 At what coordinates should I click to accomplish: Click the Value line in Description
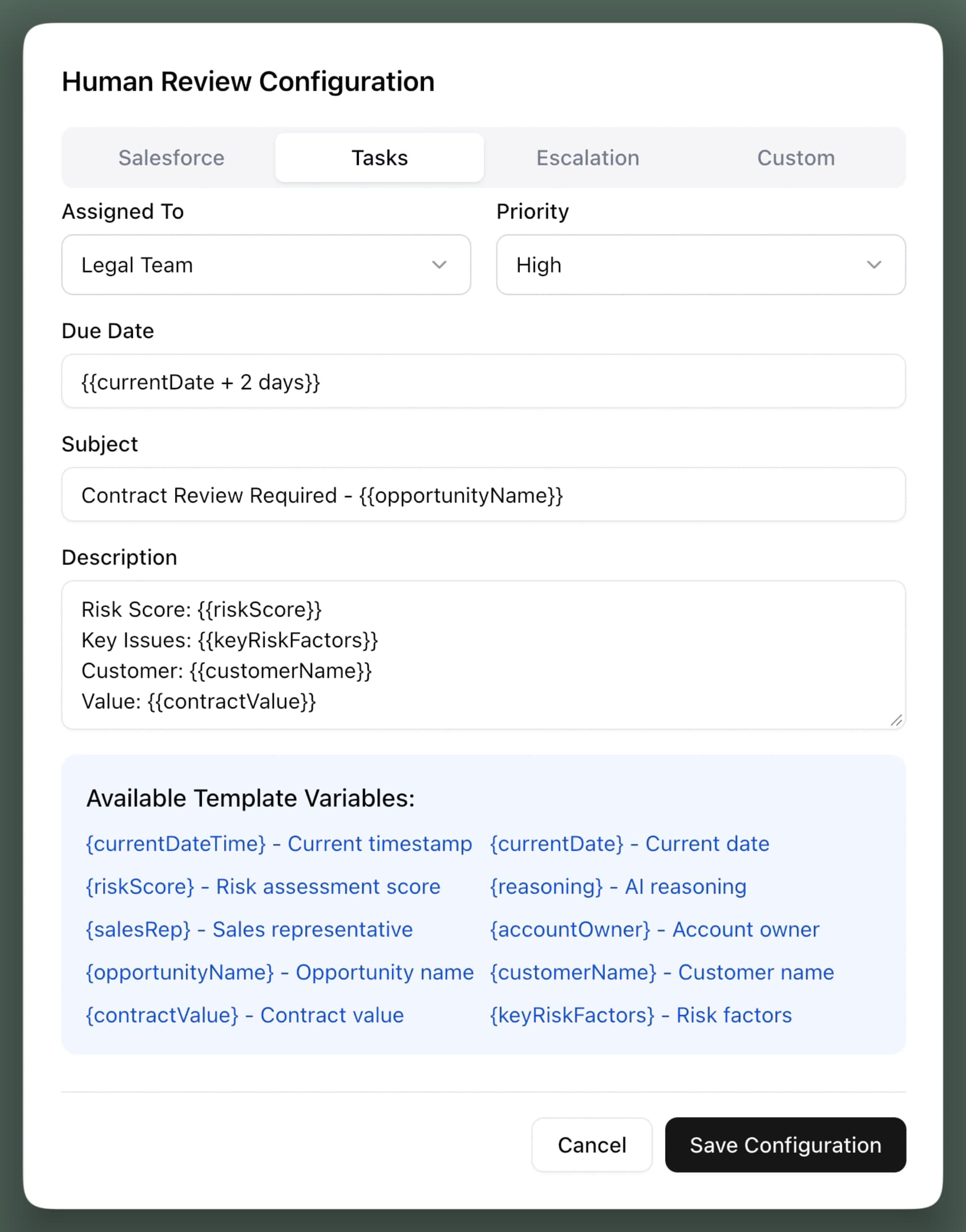(199, 701)
